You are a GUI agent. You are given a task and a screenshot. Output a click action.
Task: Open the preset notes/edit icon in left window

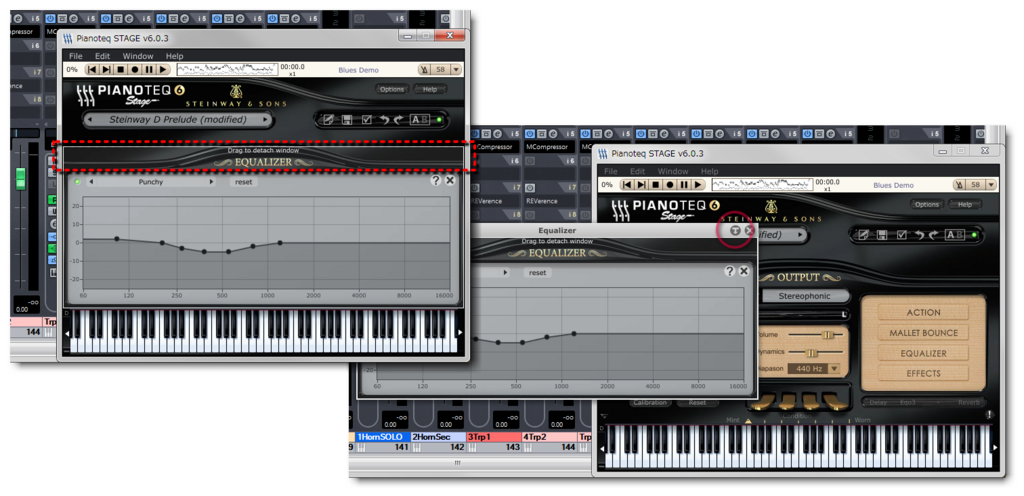pyautogui.click(x=328, y=119)
